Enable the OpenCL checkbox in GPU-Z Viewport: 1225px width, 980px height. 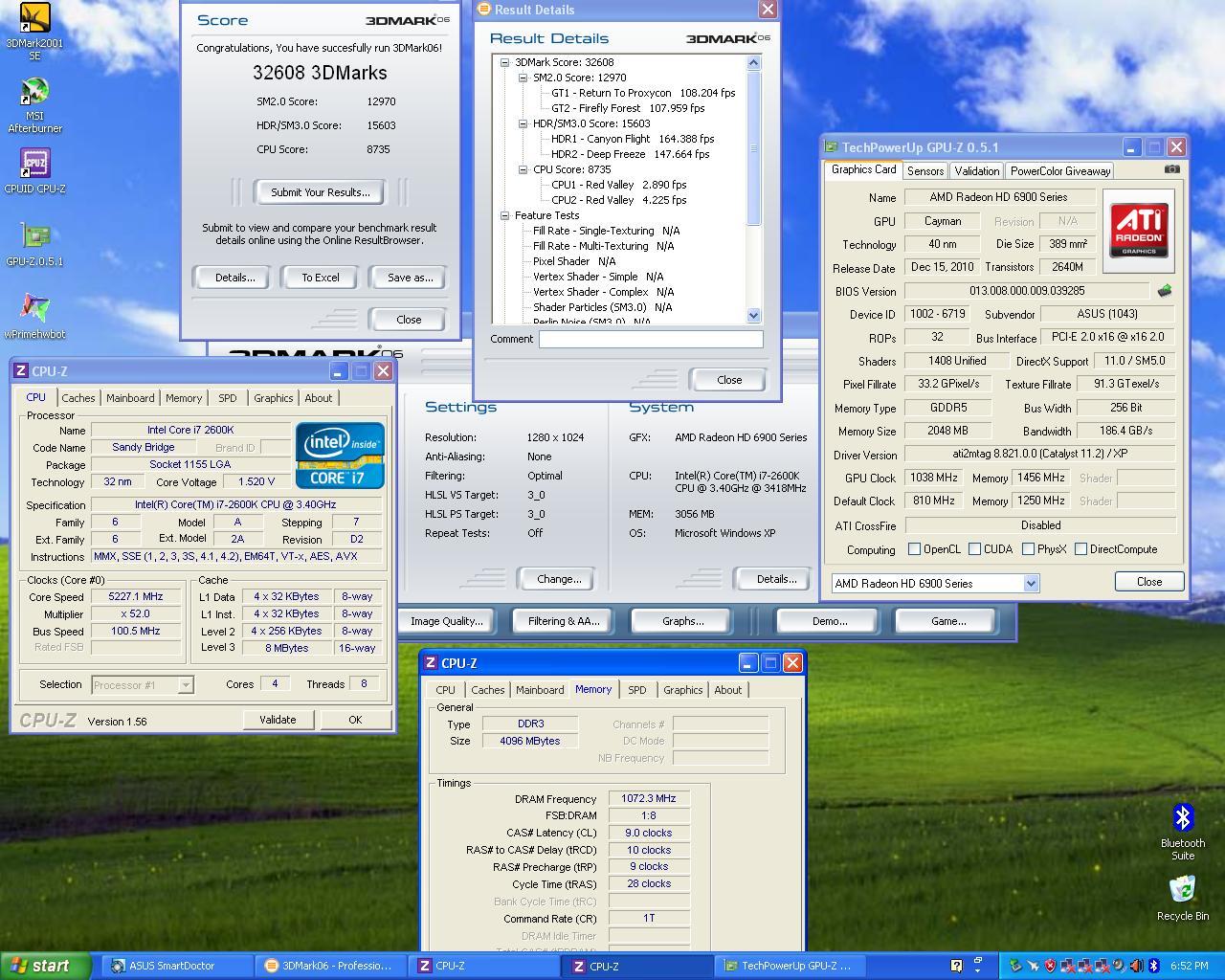coord(914,549)
